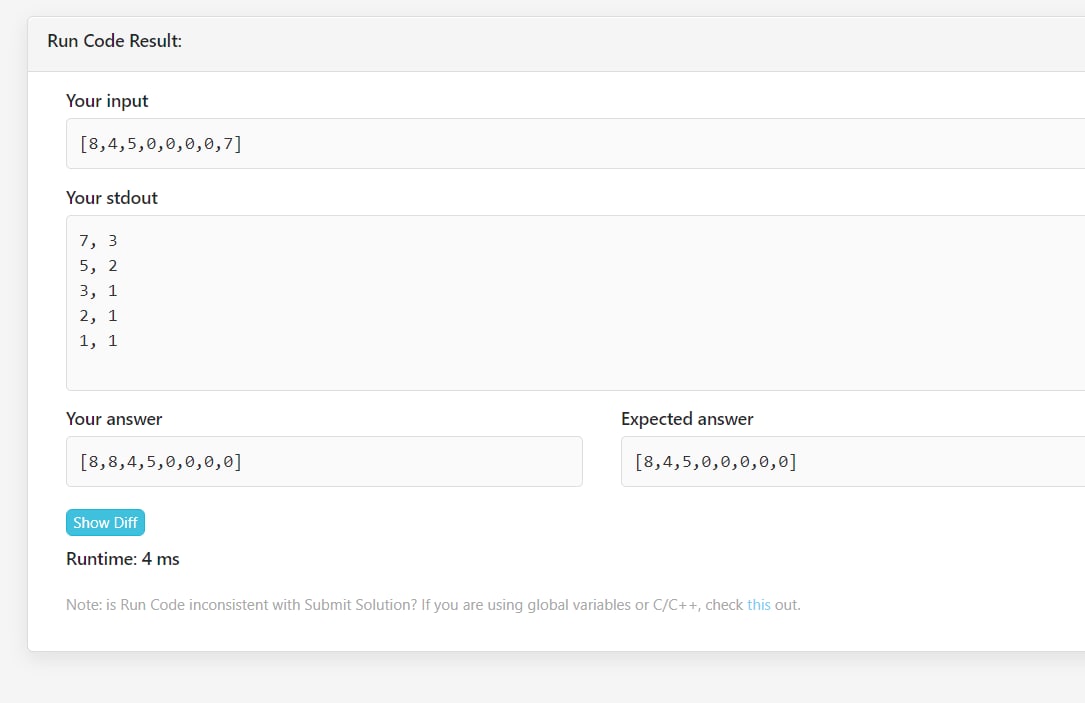Click the empty right side of the Your input box
The height and width of the screenshot is (703, 1085).
pos(692,143)
